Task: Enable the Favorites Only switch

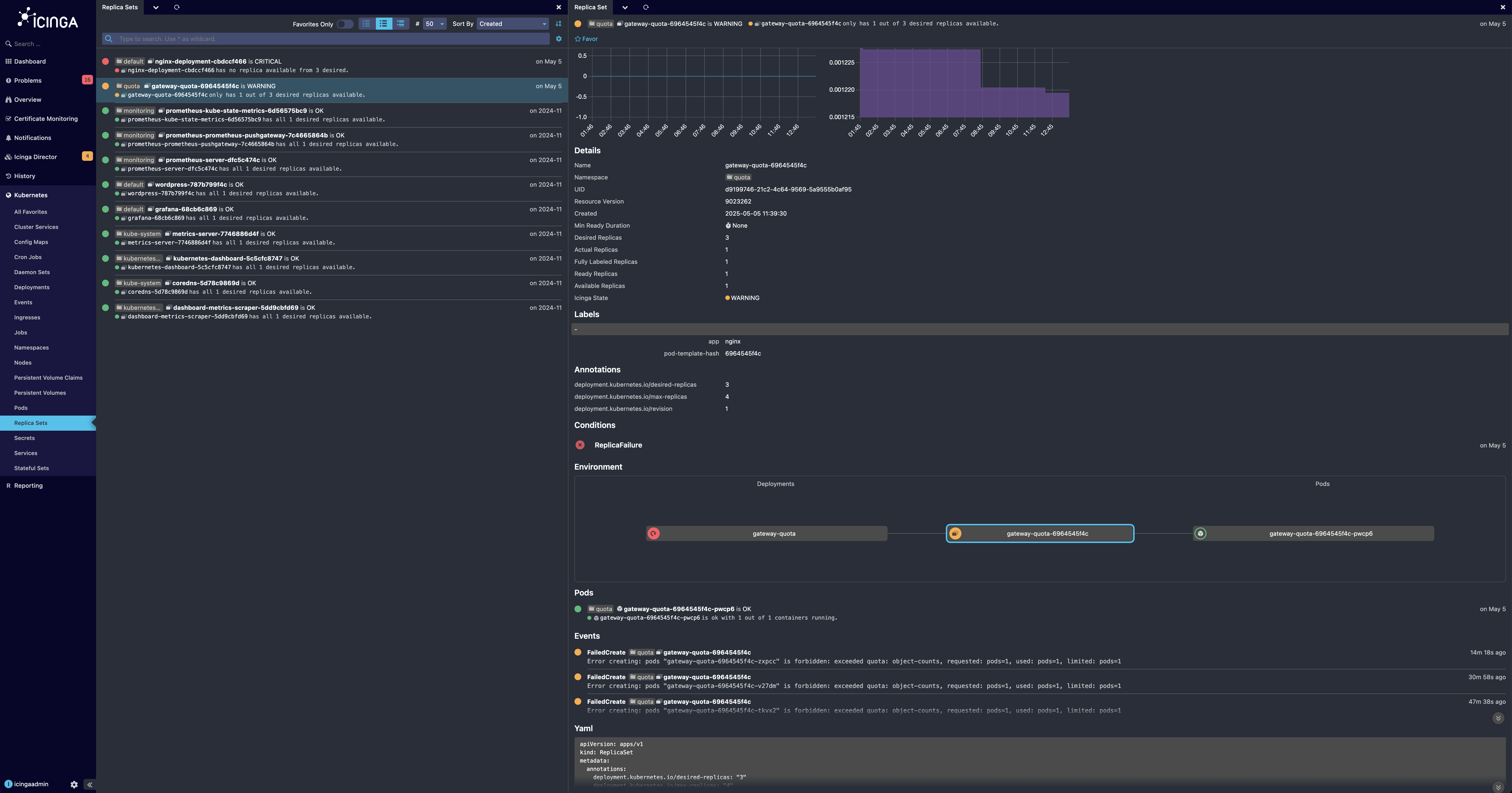Action: click(345, 24)
